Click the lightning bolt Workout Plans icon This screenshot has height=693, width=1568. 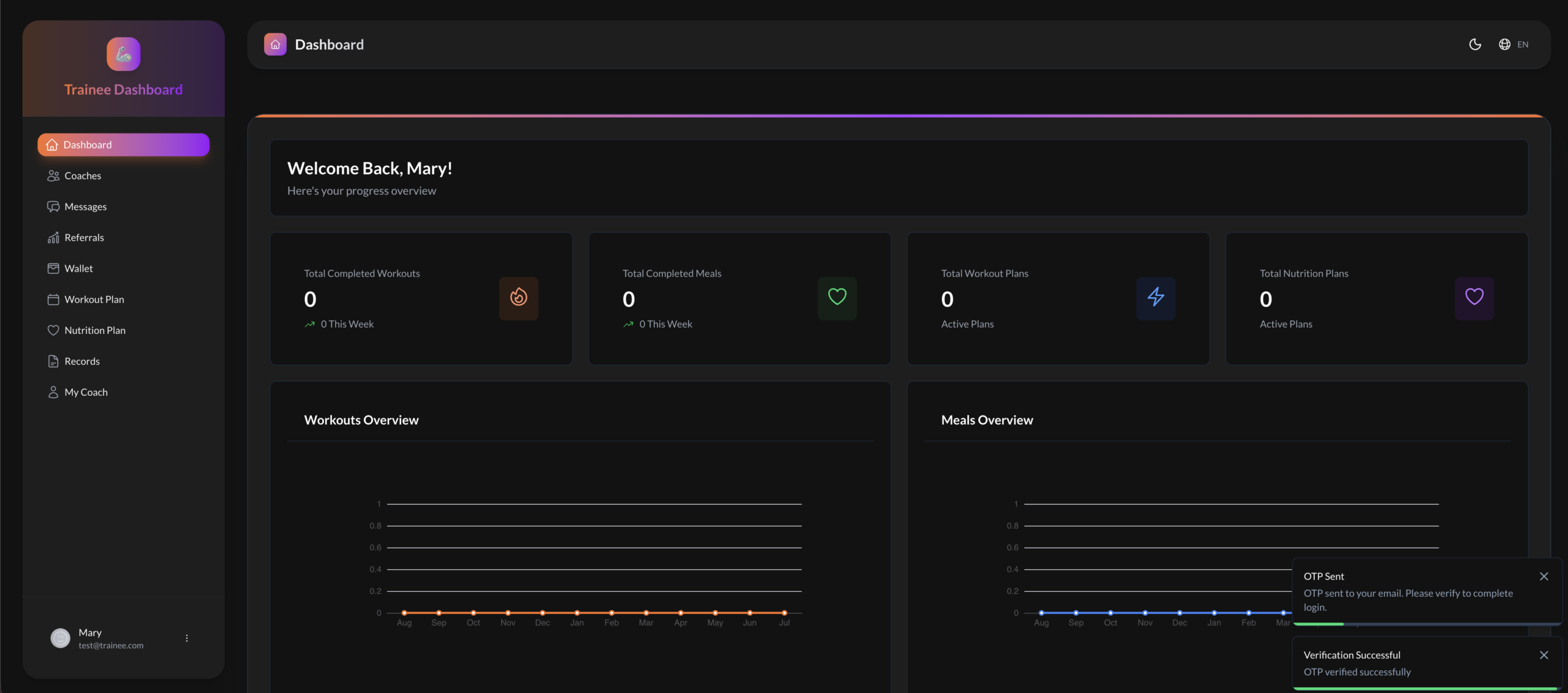tap(1155, 298)
